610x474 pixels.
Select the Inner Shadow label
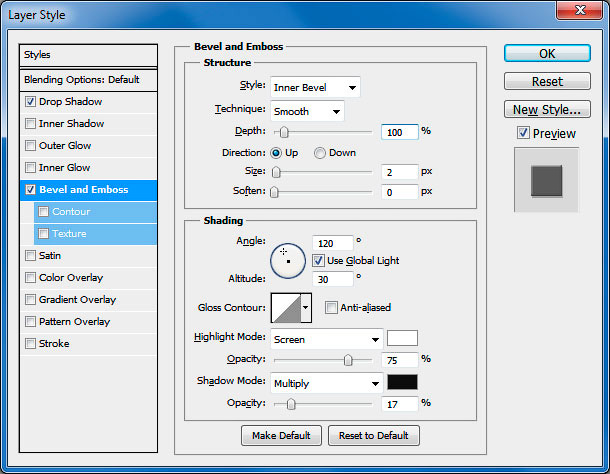click(72, 123)
